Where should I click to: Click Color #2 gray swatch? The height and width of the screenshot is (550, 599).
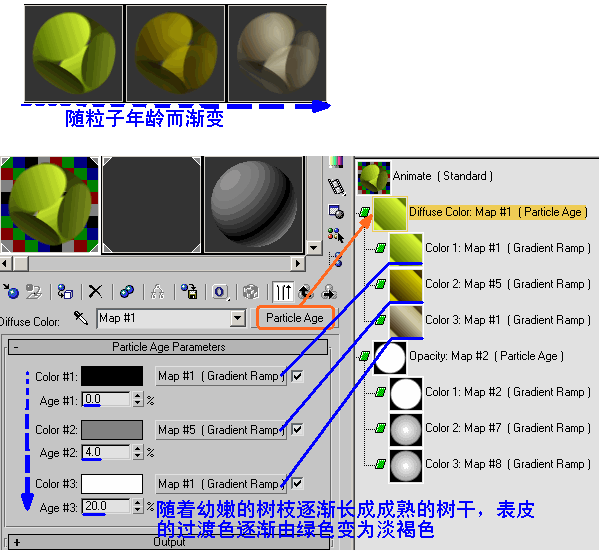112,430
